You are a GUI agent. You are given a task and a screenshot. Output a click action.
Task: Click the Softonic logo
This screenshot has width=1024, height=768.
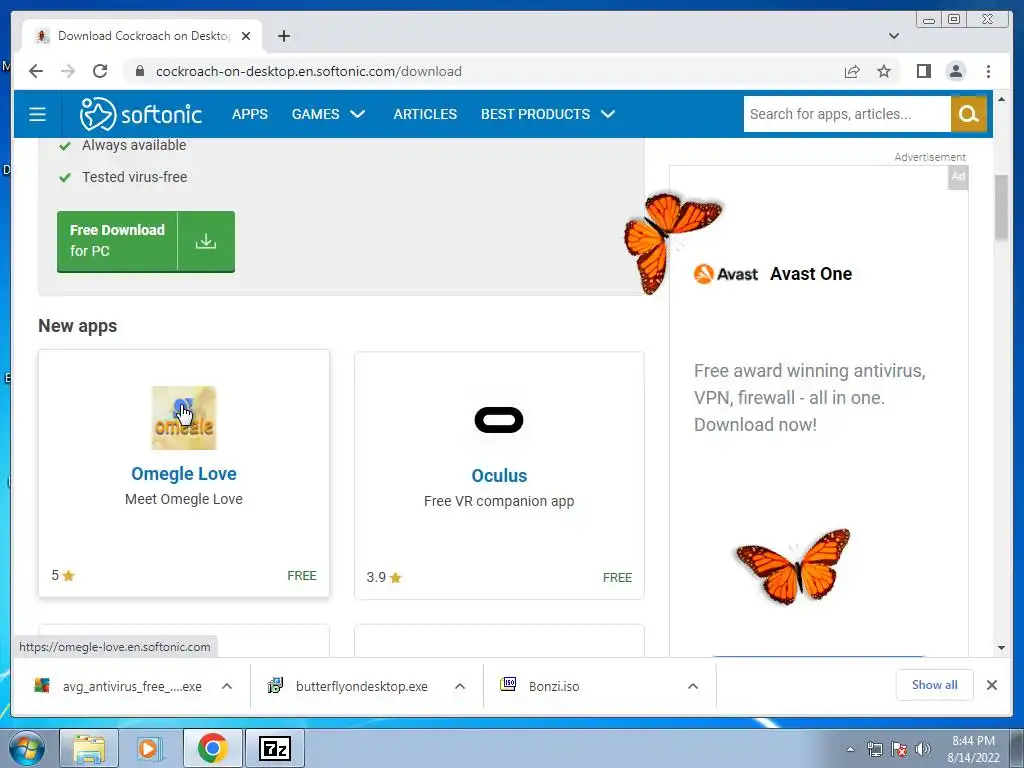click(x=140, y=114)
